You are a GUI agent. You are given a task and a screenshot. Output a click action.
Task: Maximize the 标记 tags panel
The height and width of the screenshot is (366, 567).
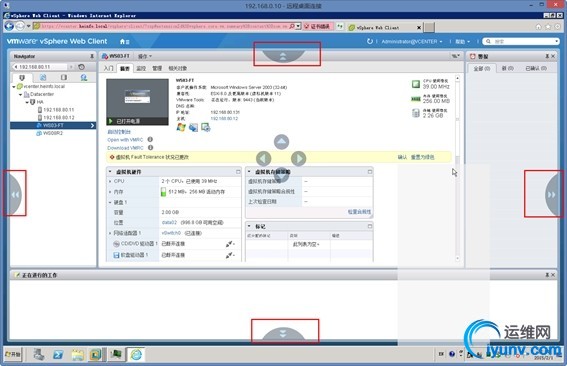370,226
